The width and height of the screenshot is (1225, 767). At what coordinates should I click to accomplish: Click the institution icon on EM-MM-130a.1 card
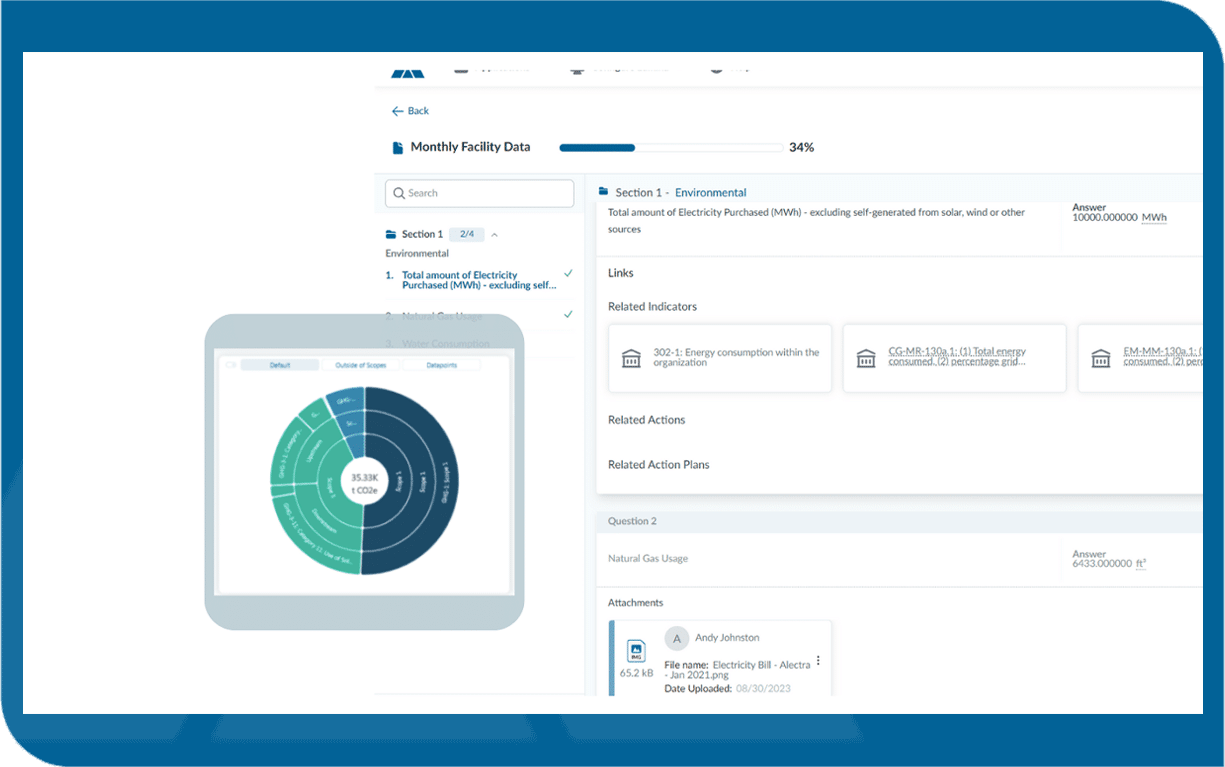(1101, 358)
